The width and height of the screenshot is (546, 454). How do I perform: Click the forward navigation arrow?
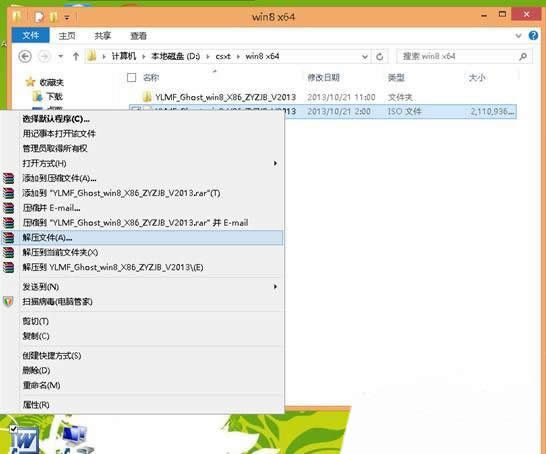pyautogui.click(x=44, y=56)
